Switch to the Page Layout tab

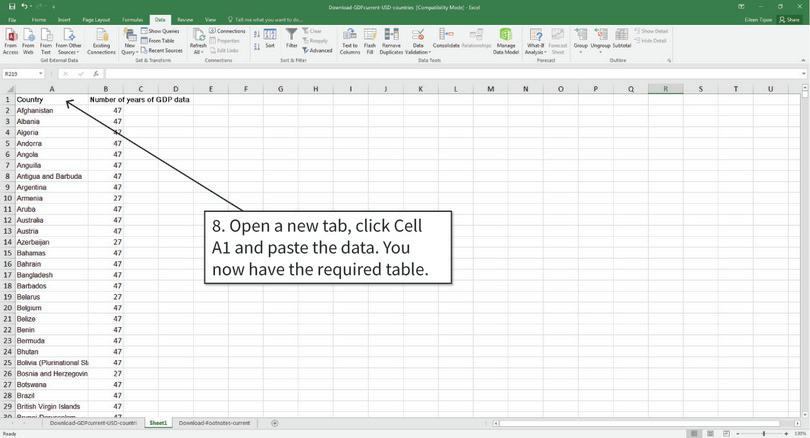tap(96, 20)
